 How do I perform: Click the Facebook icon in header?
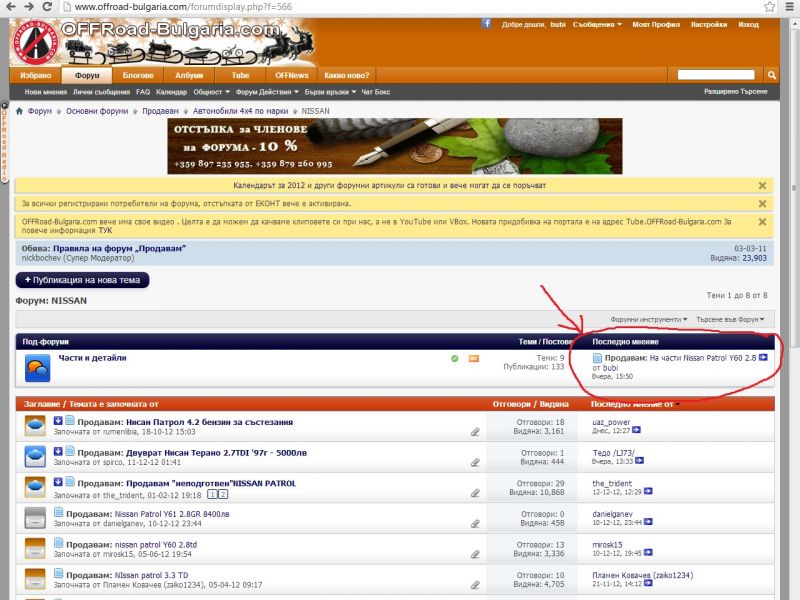pos(486,23)
